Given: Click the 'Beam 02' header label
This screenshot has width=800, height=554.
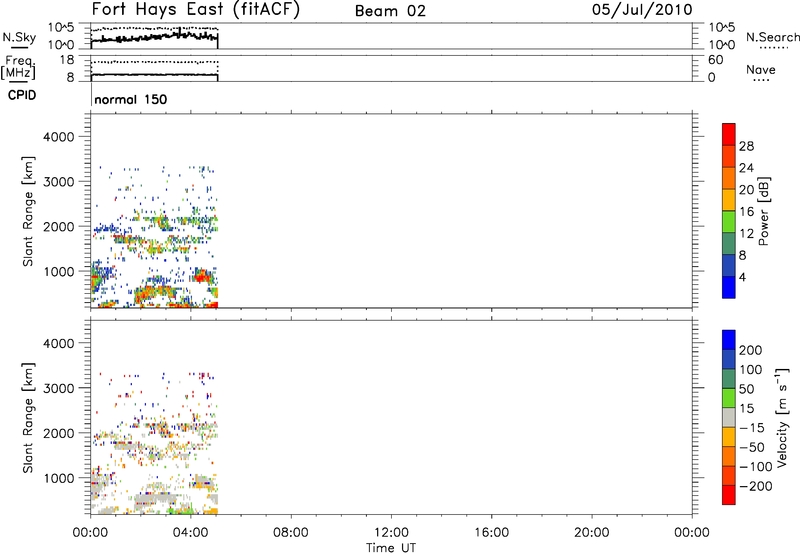Looking at the screenshot, I should [390, 11].
